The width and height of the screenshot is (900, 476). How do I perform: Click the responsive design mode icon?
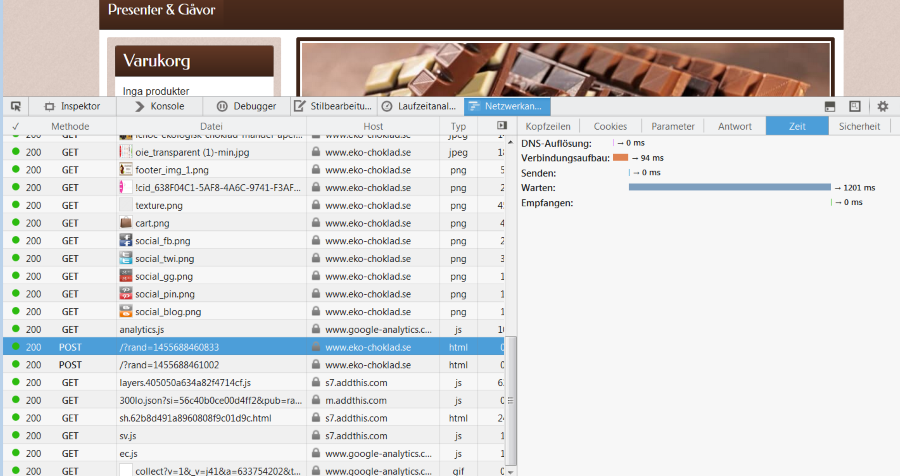click(x=855, y=106)
